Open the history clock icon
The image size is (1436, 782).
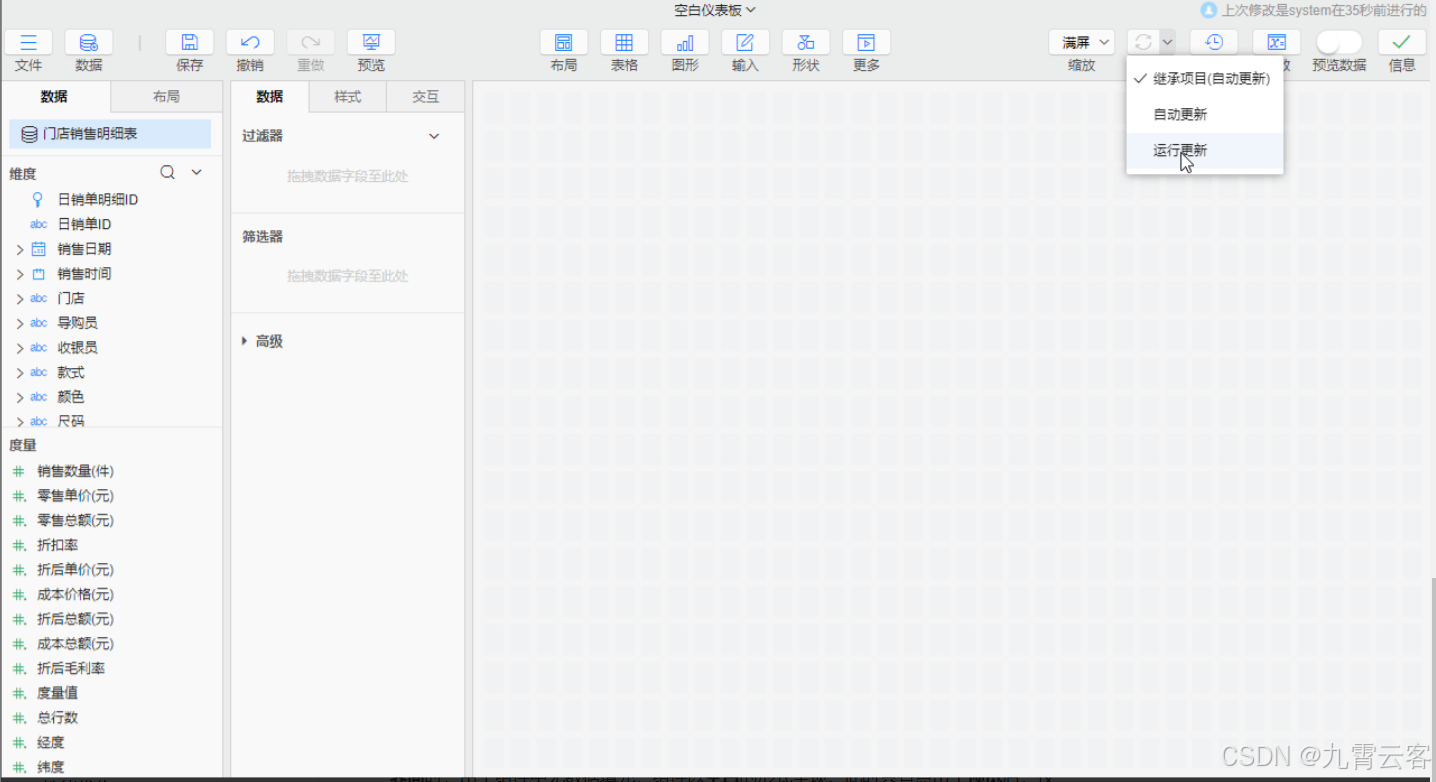coord(1214,42)
